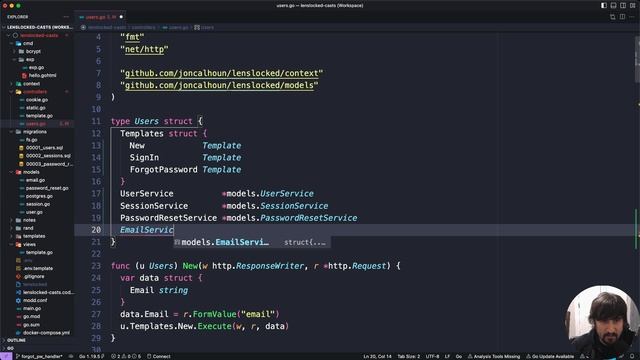Open 00002_sessions.sql file
This screenshot has width=640, height=360.
(48, 156)
